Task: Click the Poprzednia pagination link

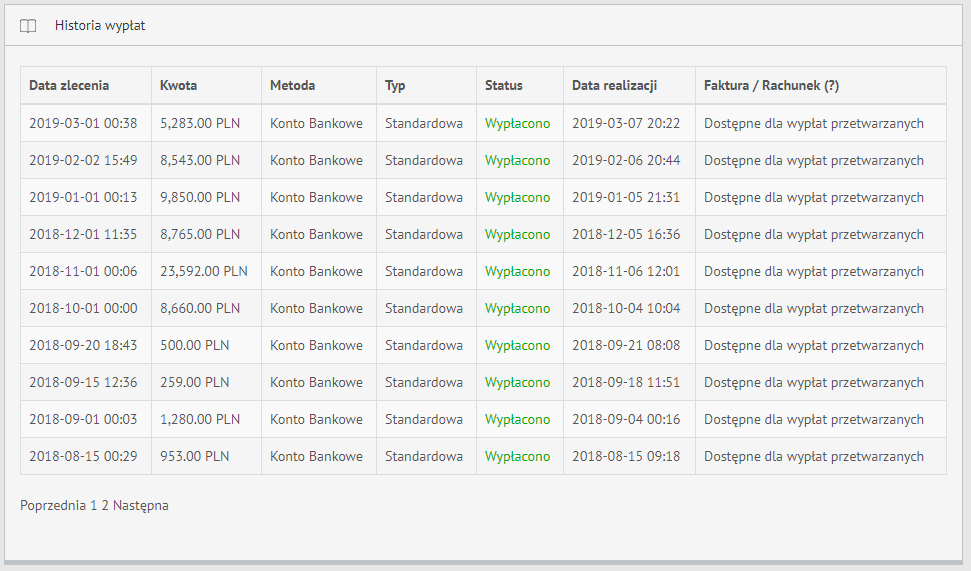Action: click(52, 506)
